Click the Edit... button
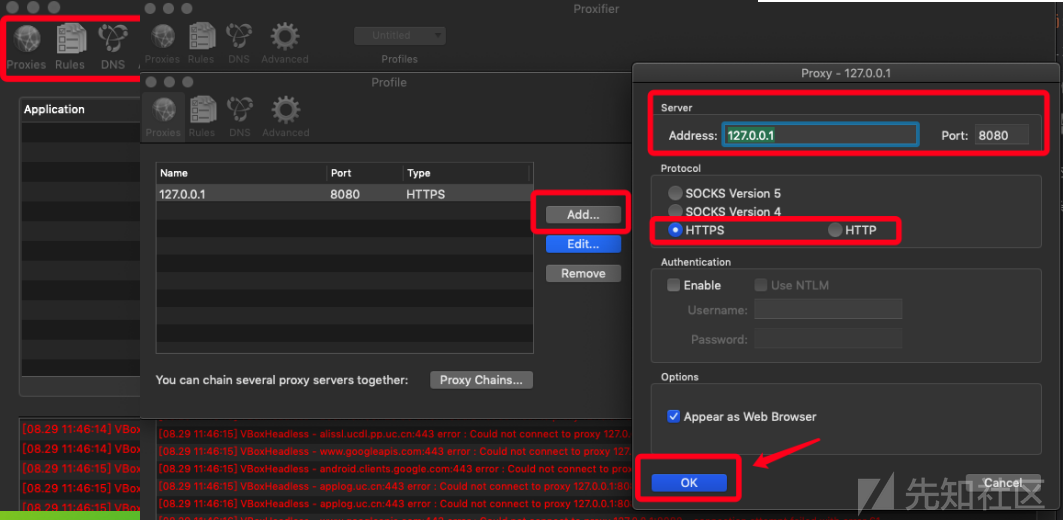Viewport: 1063px width, 520px height. 583,244
